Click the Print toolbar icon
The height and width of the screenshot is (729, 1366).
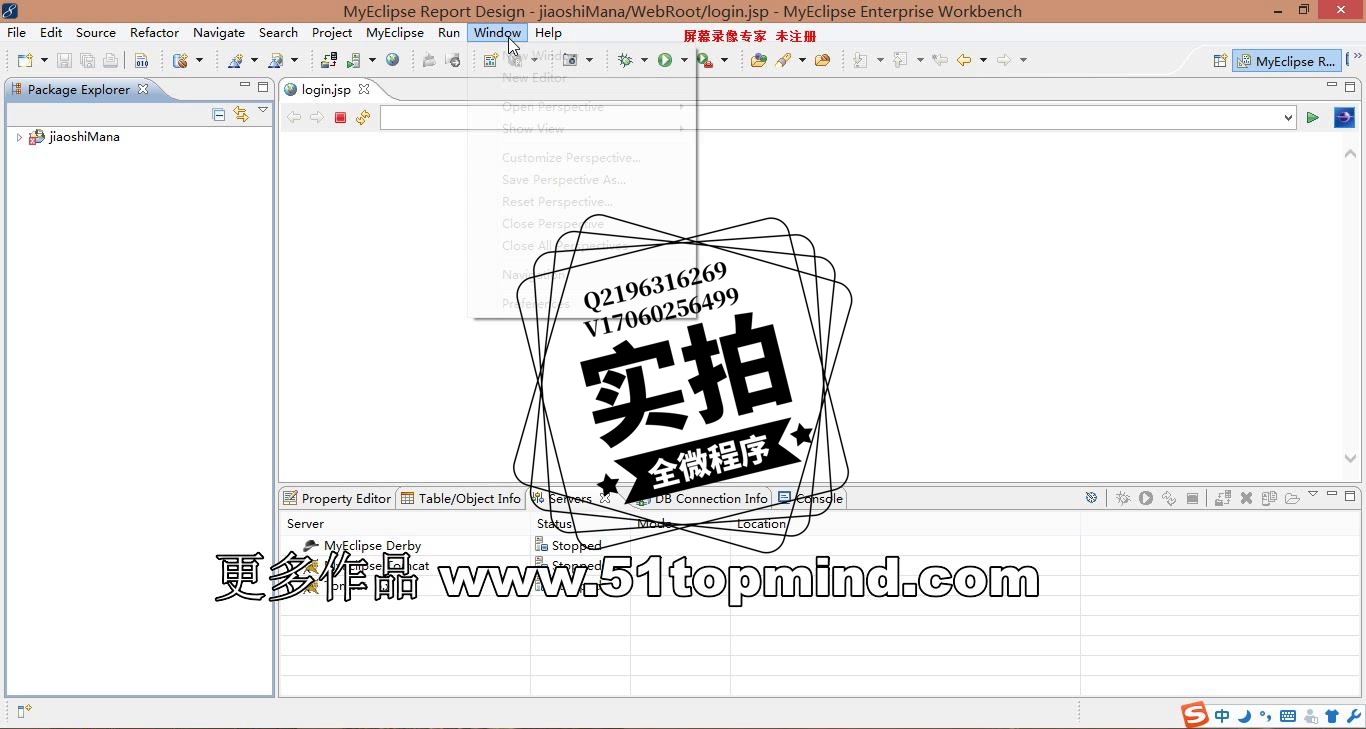point(110,60)
